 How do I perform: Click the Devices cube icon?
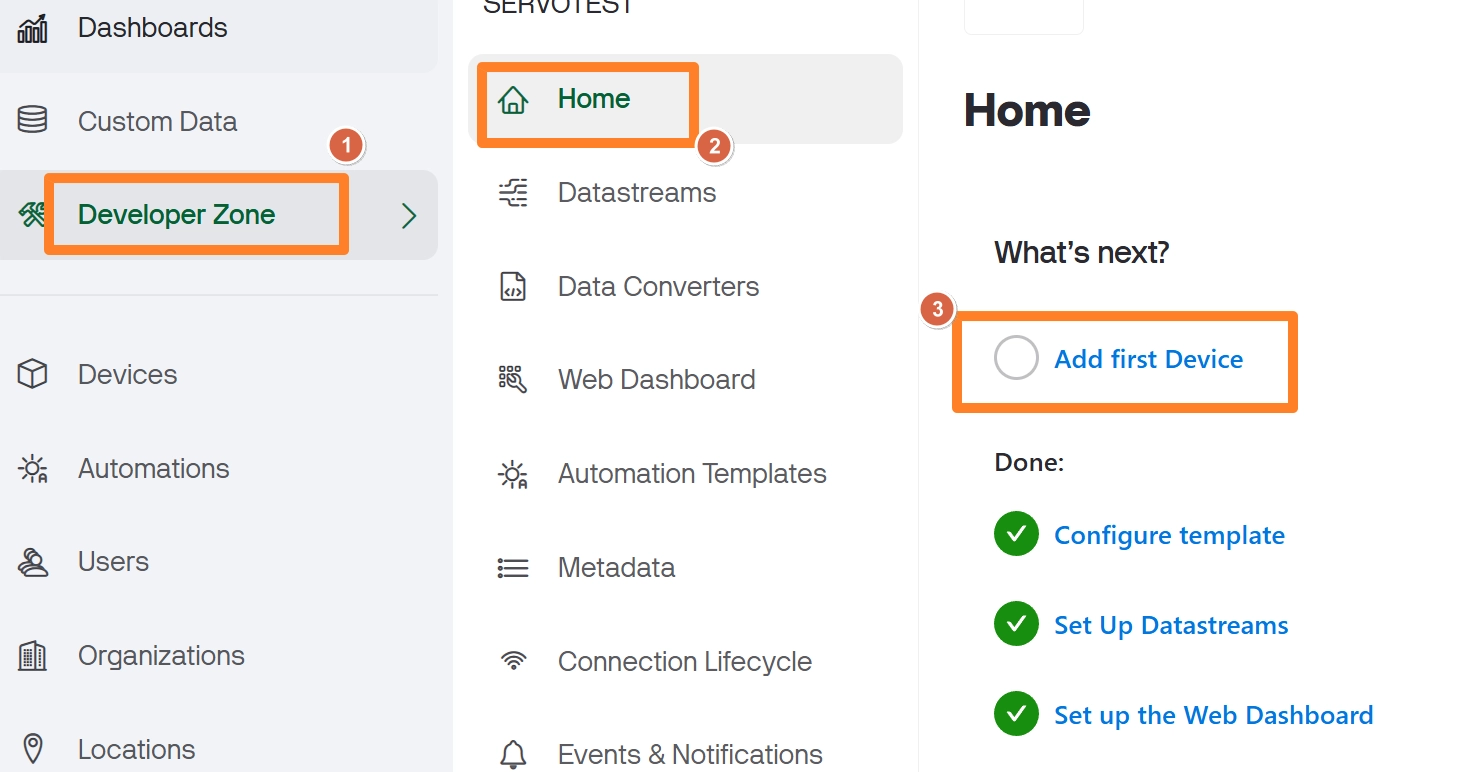pyautogui.click(x=33, y=375)
